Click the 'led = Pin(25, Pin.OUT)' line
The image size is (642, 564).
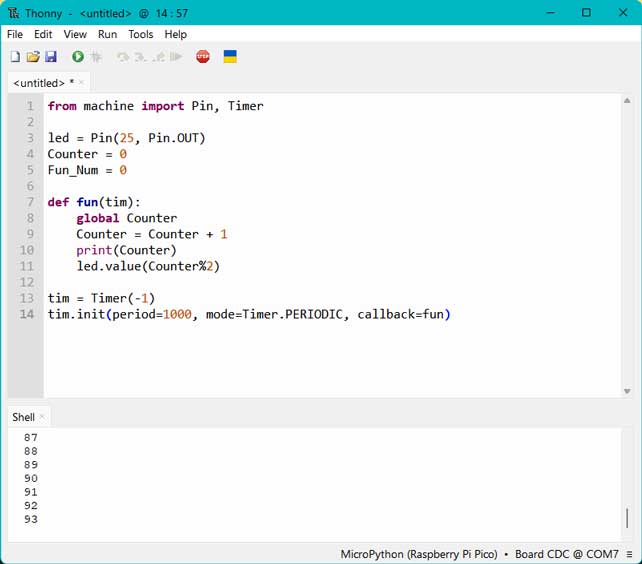pos(127,138)
